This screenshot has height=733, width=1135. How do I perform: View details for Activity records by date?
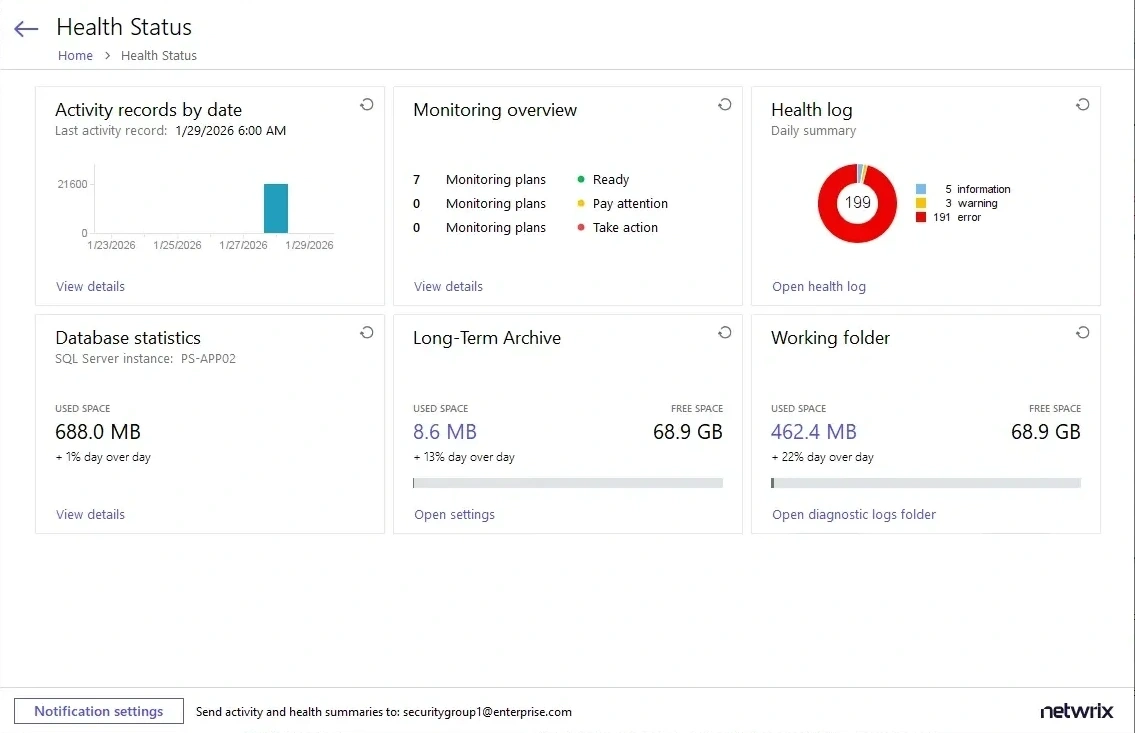click(90, 287)
